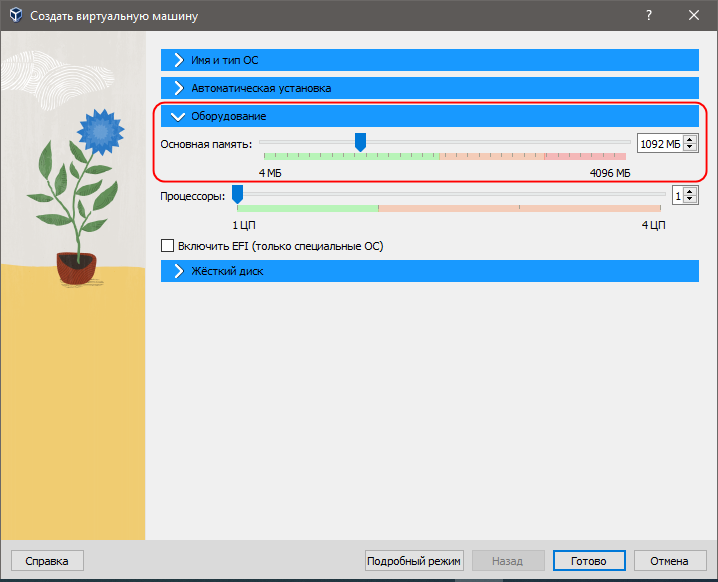Click the Основная память label
The image size is (718, 582).
[x=206, y=144]
